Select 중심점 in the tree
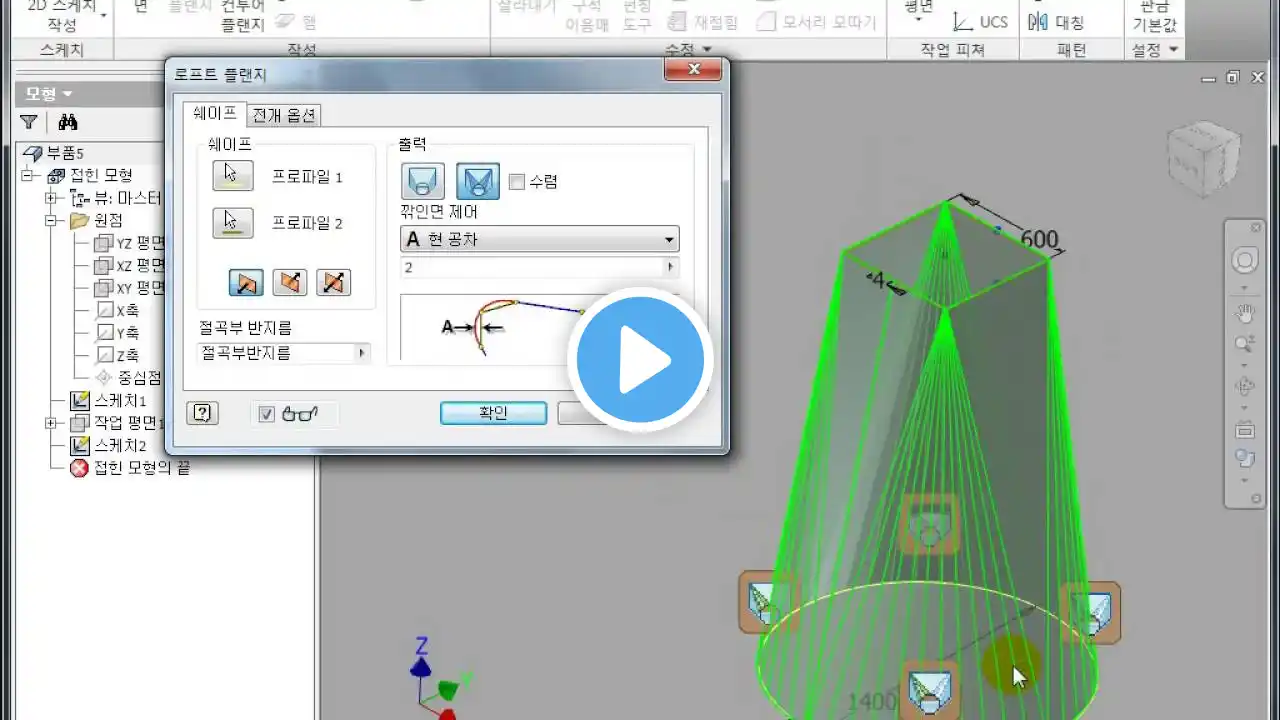This screenshot has width=1280, height=720. click(129, 378)
